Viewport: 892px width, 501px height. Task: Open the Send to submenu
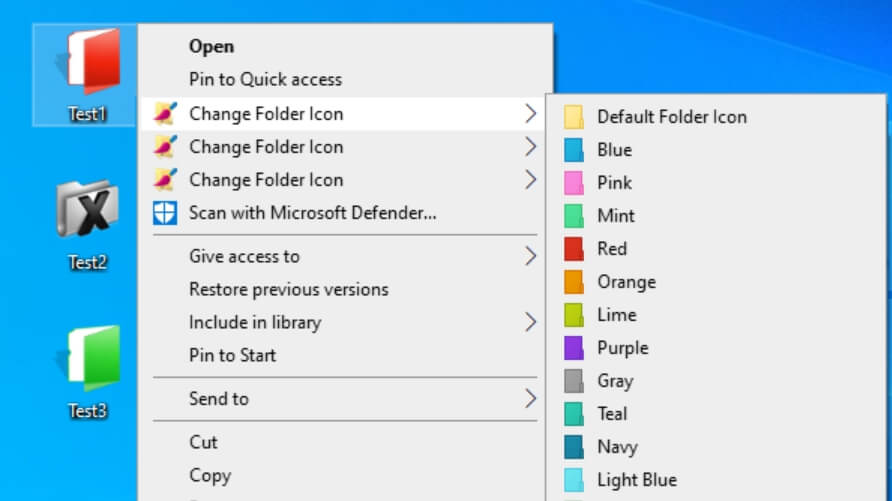coord(219,399)
